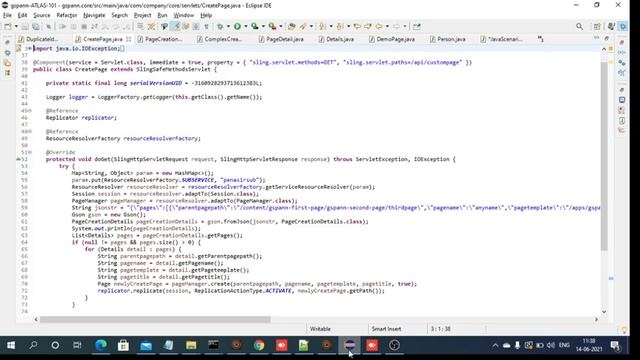Open the Project menu
The height and width of the screenshot is (360, 640).
click(x=142, y=15)
